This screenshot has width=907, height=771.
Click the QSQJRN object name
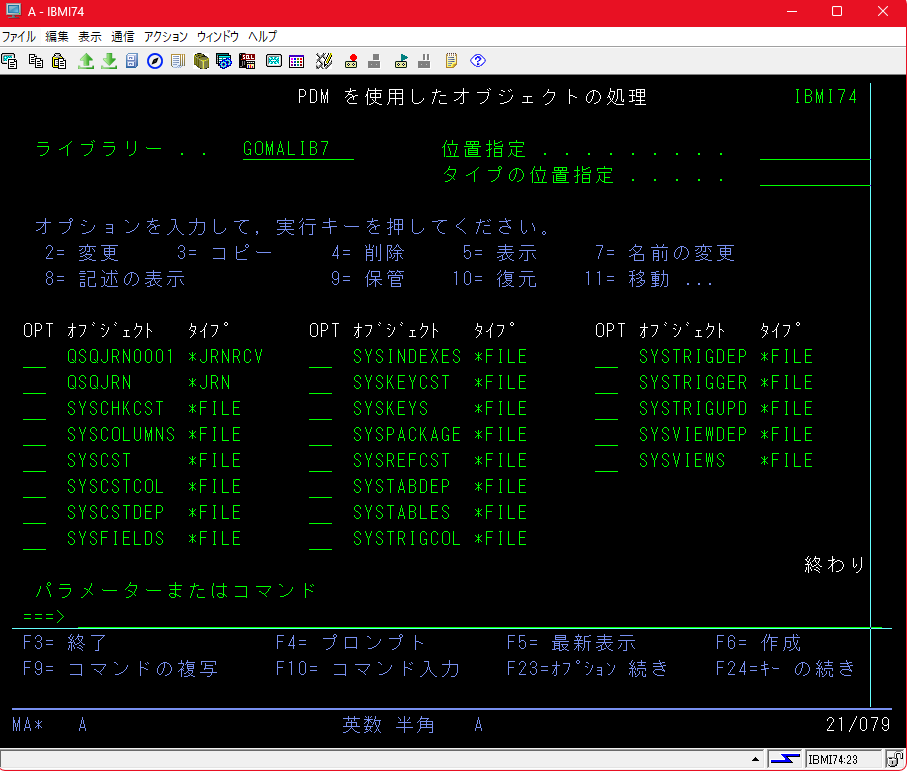click(x=99, y=382)
